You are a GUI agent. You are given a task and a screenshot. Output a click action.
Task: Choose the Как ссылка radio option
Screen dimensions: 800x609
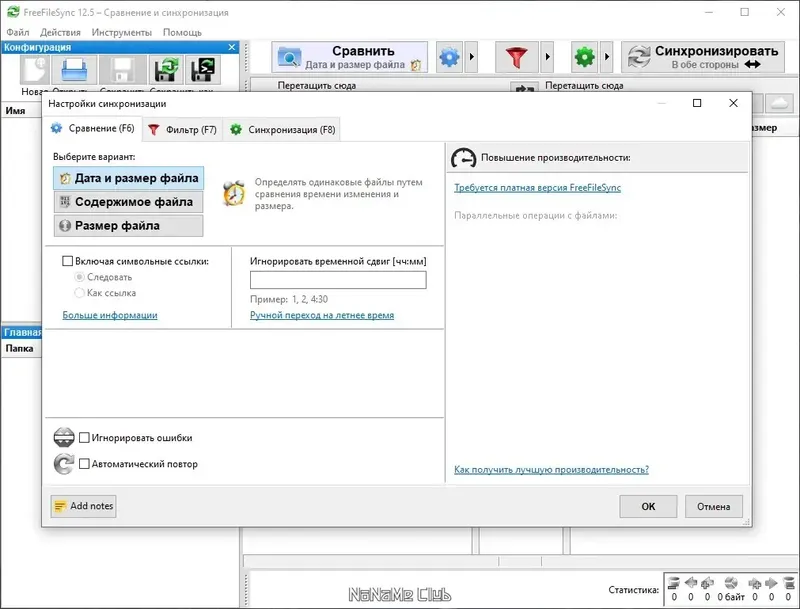pyautogui.click(x=79, y=293)
